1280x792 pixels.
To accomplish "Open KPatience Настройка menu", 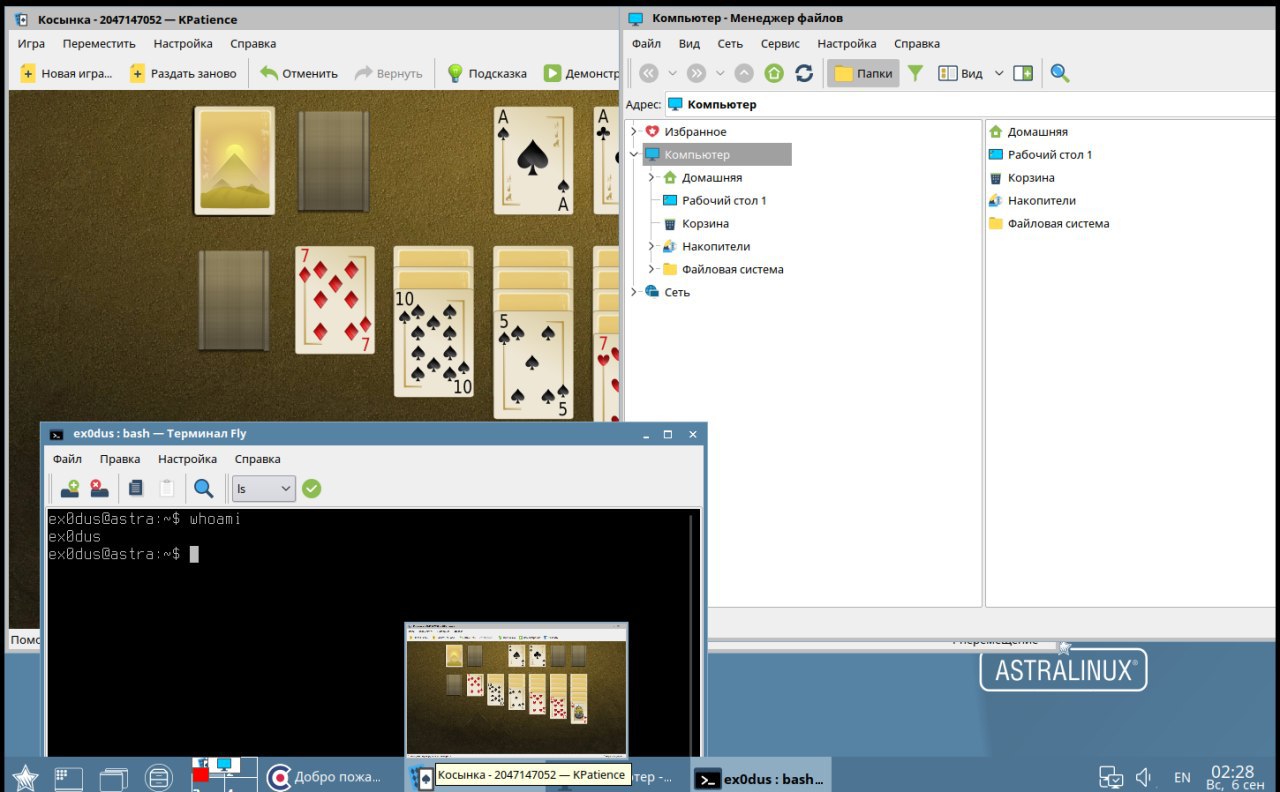I will 183,44.
